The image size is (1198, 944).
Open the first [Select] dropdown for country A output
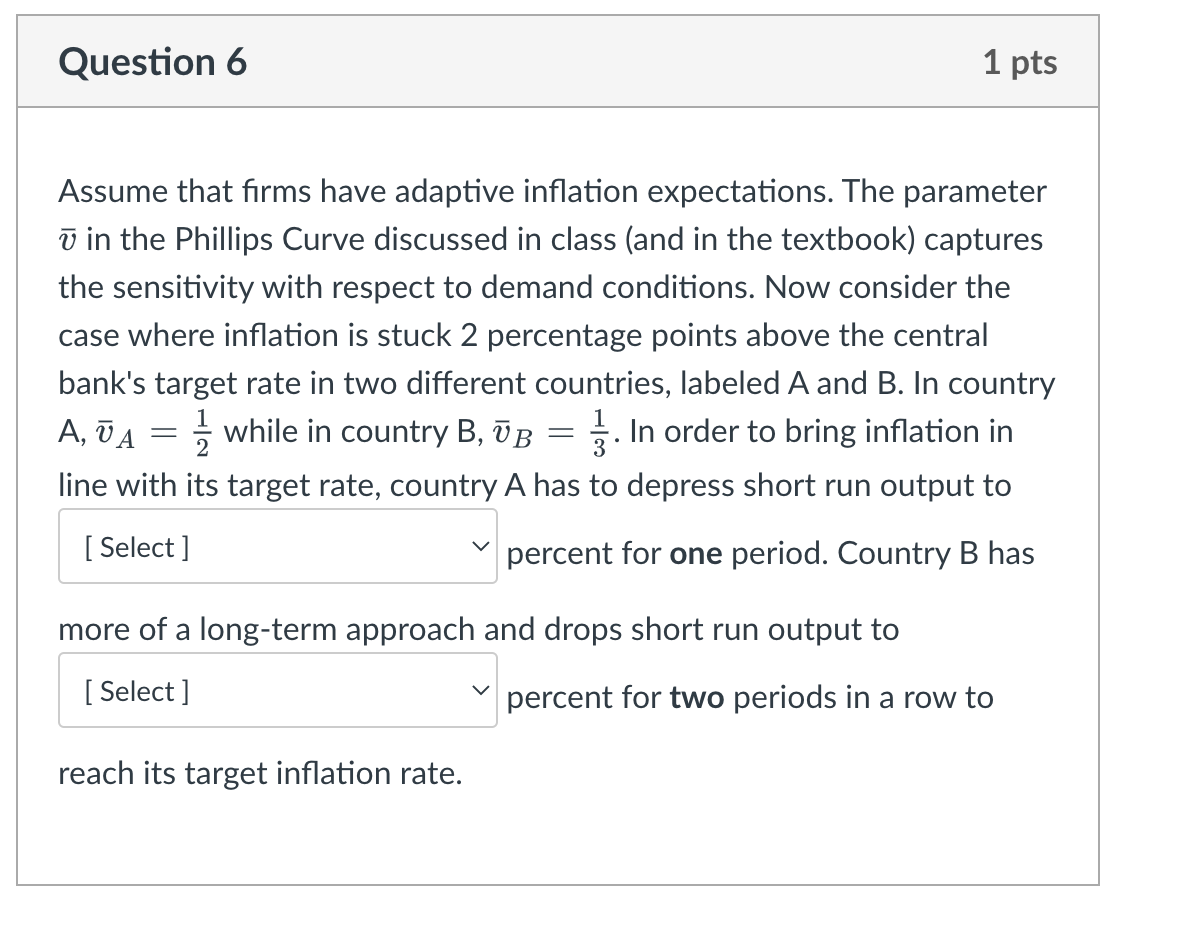click(x=277, y=547)
